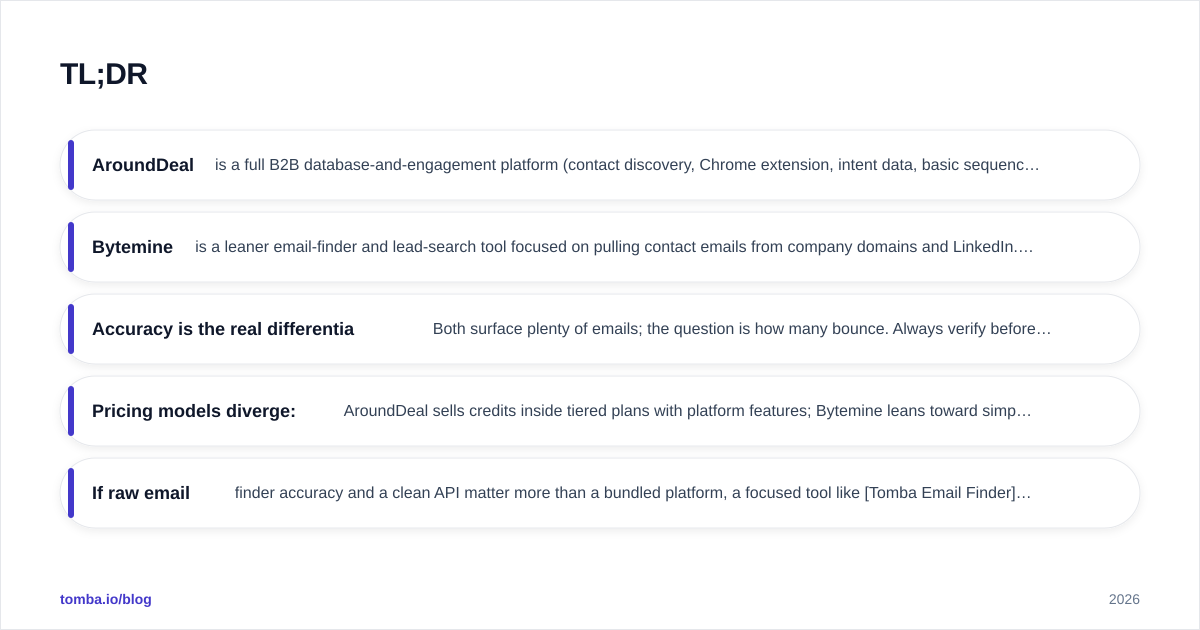Click the AroundDeal sells credits description
This screenshot has width=1200, height=630.
tap(687, 411)
